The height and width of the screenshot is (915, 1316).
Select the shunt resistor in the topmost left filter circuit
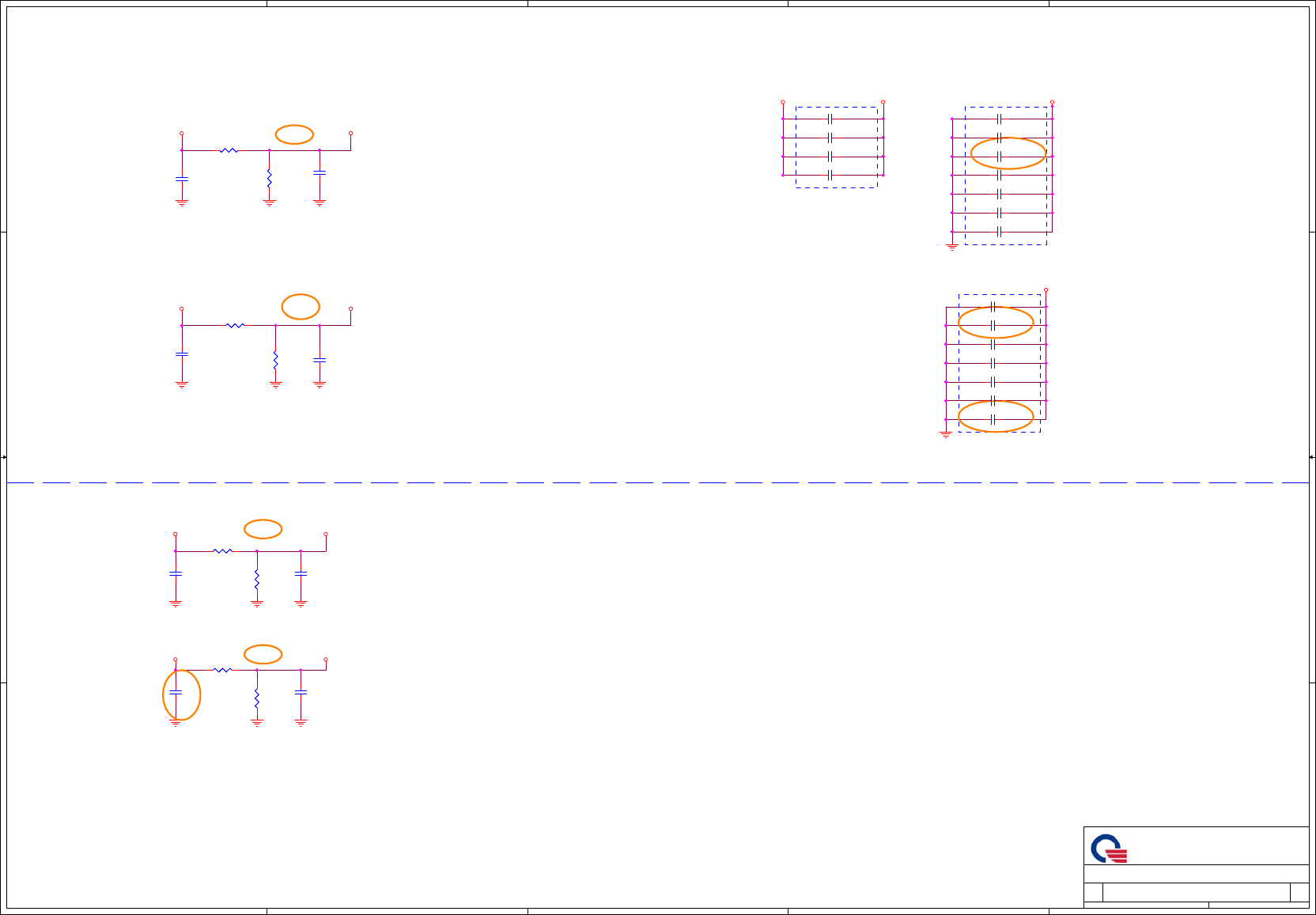coord(269,178)
